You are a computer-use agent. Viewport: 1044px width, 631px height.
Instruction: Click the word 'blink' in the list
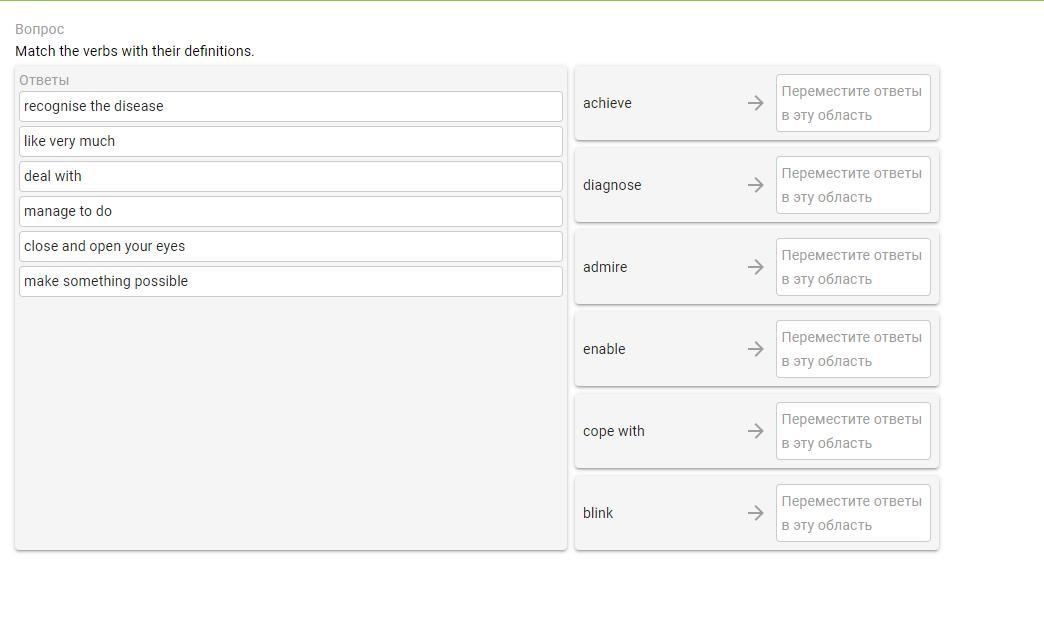point(598,513)
